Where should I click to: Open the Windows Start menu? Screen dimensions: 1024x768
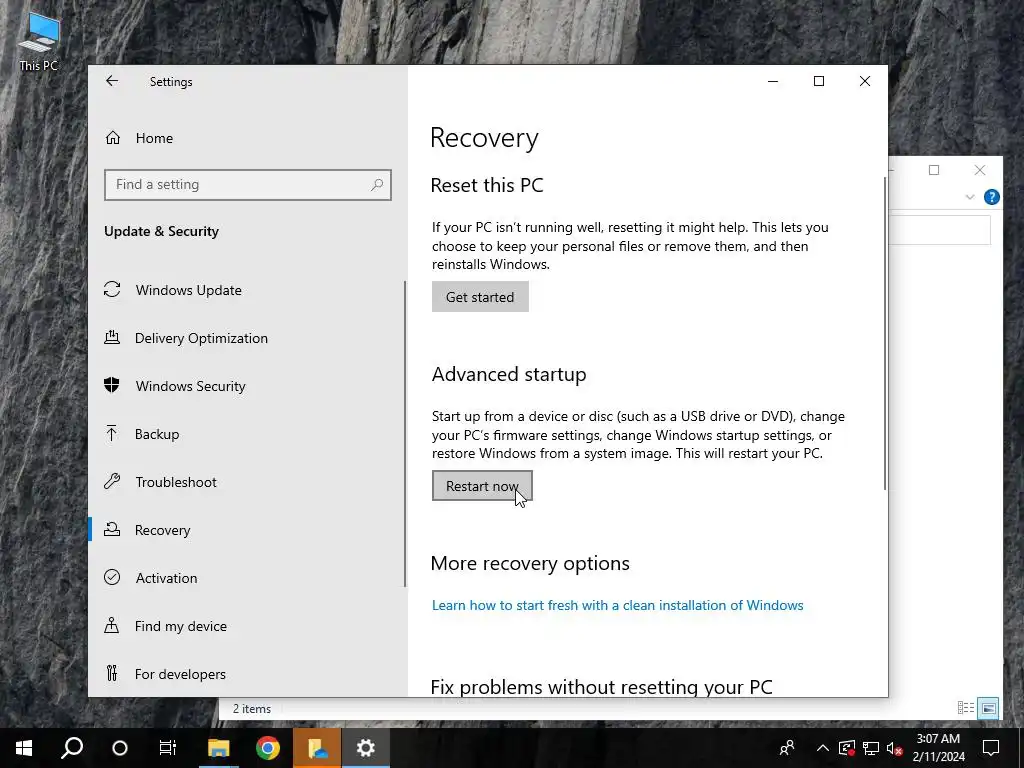(24, 748)
